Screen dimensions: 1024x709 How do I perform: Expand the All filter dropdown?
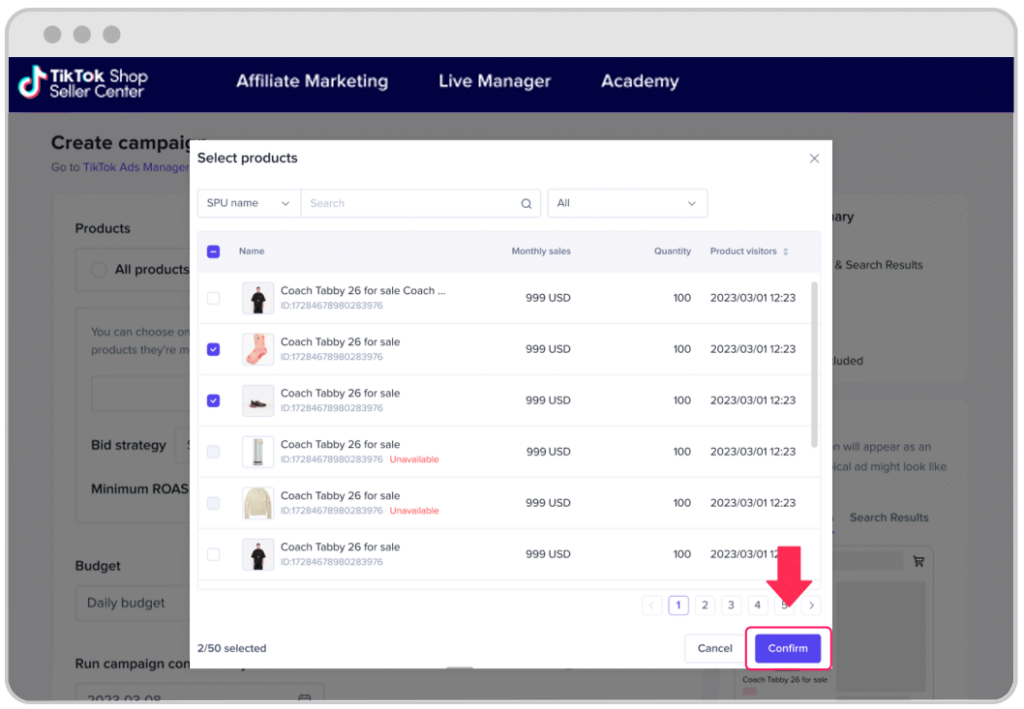coord(627,203)
